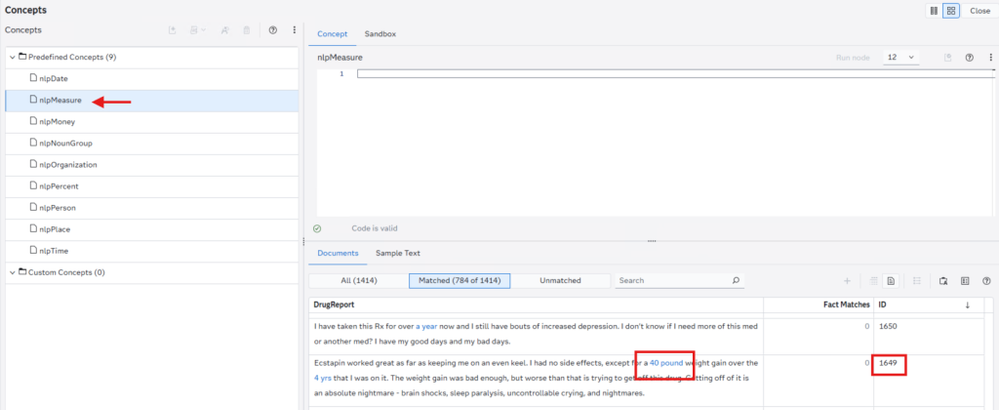Switch to the Sample Text tab
Image resolution: width=999 pixels, height=410 pixels.
(x=398, y=253)
